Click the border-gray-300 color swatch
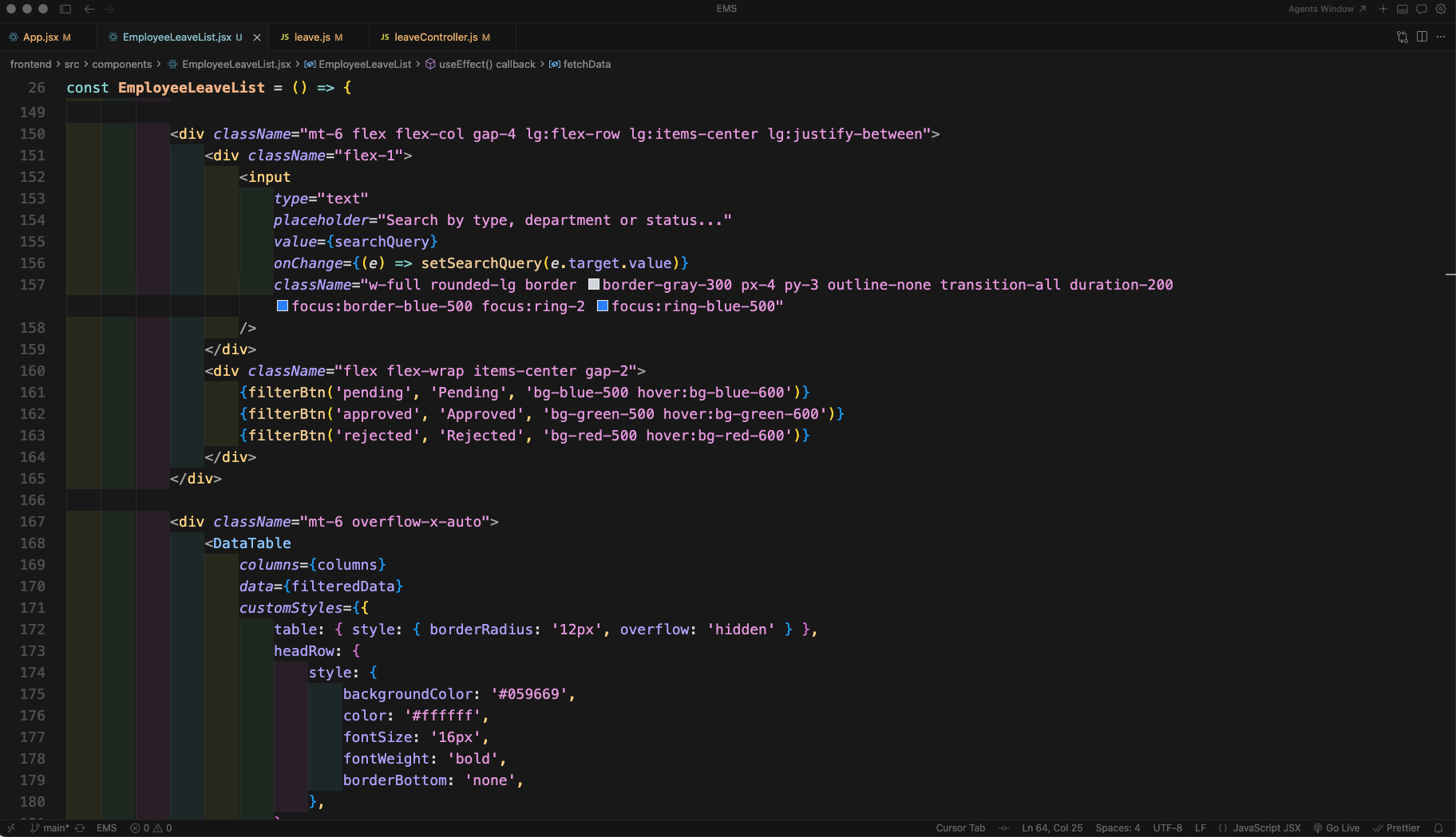This screenshot has width=1456, height=837. coord(594,284)
